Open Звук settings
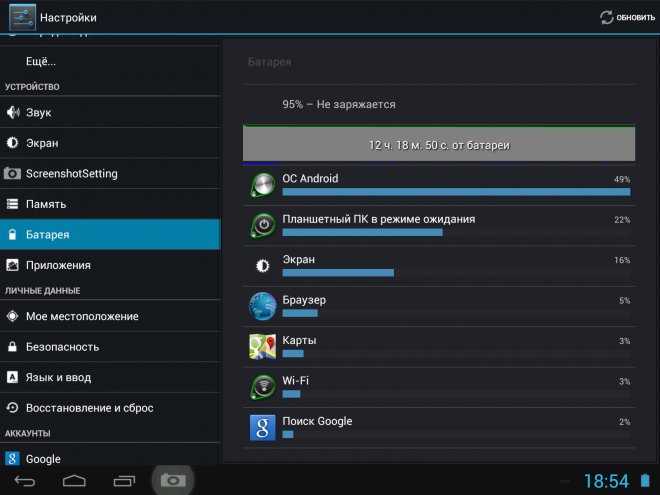Viewport: 660px width, 495px height. (x=110, y=112)
